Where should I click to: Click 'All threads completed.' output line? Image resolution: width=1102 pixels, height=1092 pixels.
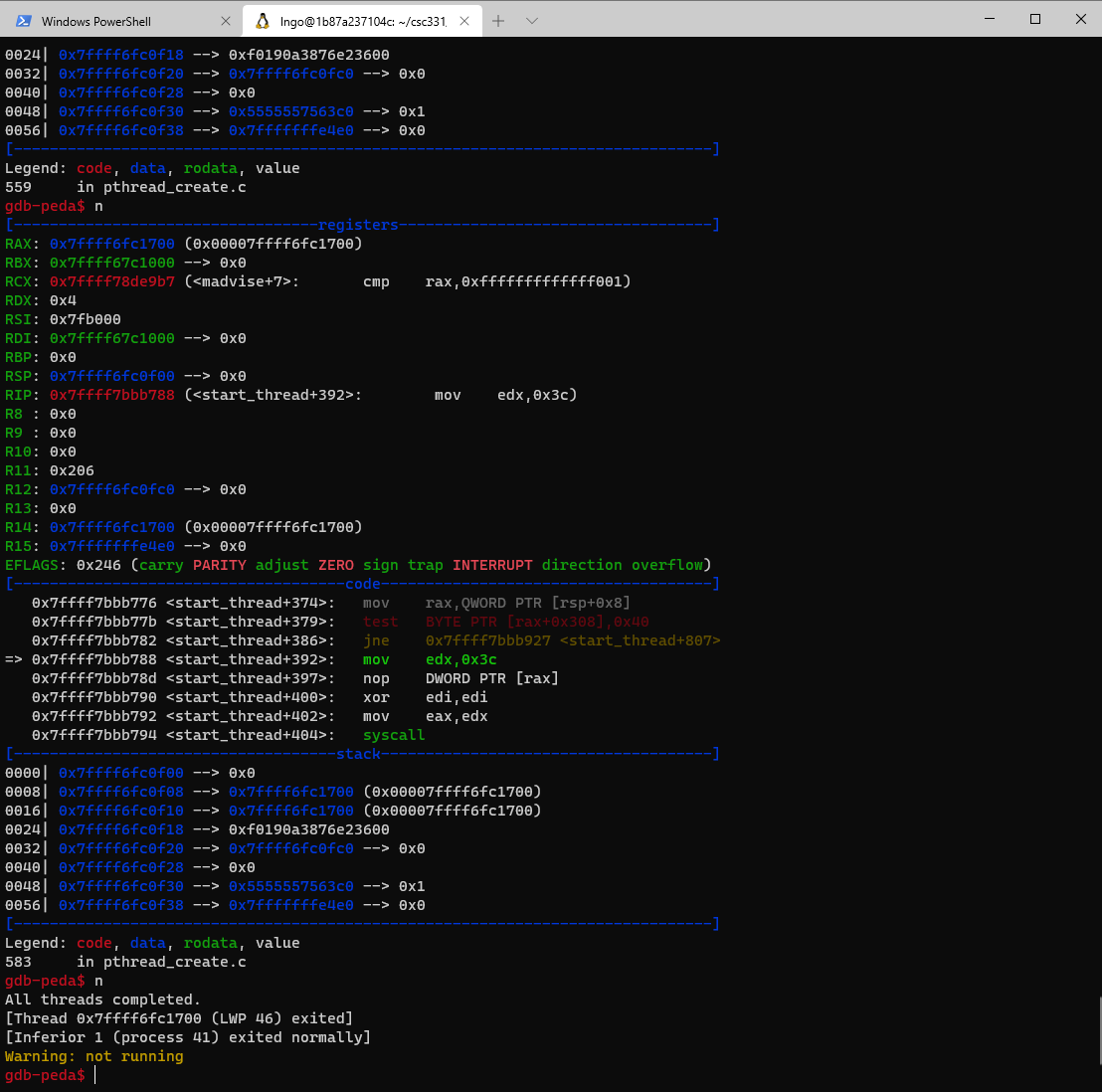[102, 1000]
